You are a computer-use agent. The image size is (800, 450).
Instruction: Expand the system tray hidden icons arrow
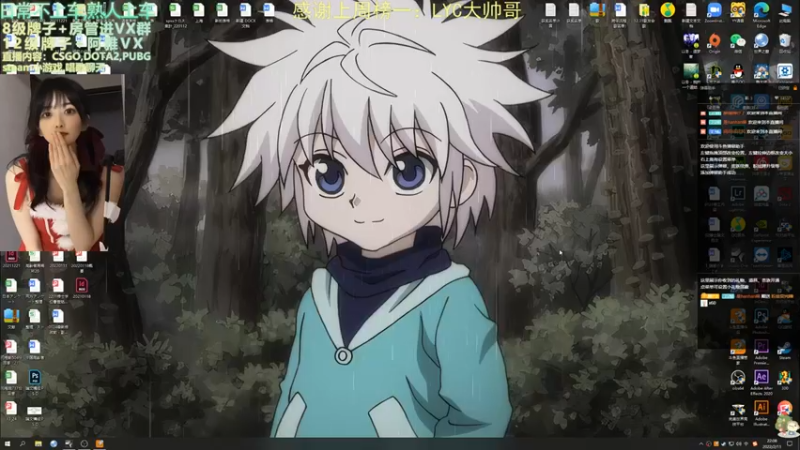click(x=701, y=444)
